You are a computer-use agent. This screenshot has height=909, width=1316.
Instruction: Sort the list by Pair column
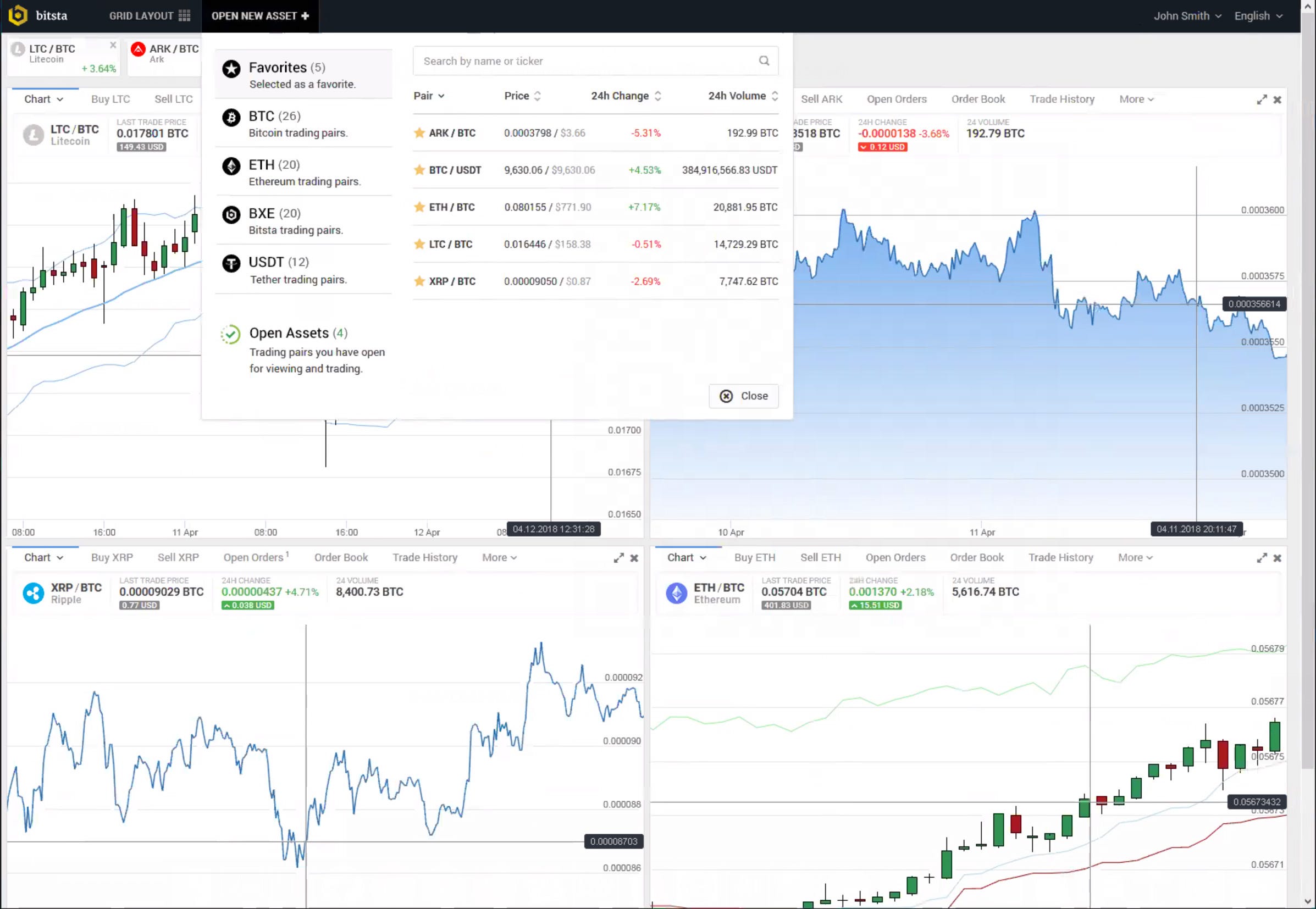429,96
